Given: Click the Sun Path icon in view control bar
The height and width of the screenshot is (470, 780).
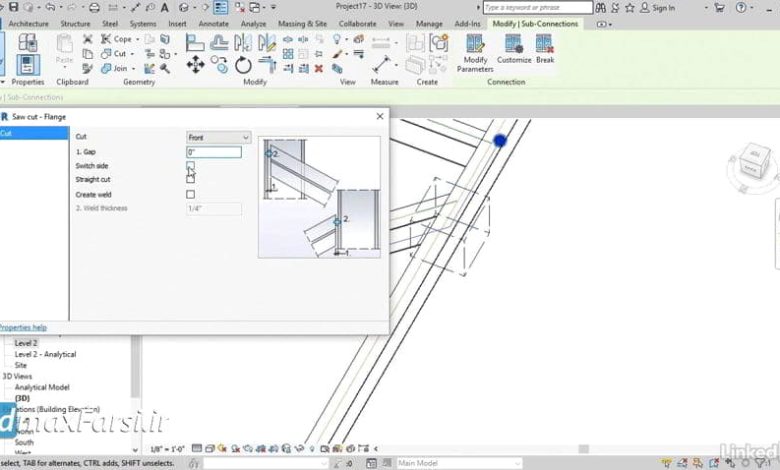Looking at the screenshot, I should coord(222,449).
